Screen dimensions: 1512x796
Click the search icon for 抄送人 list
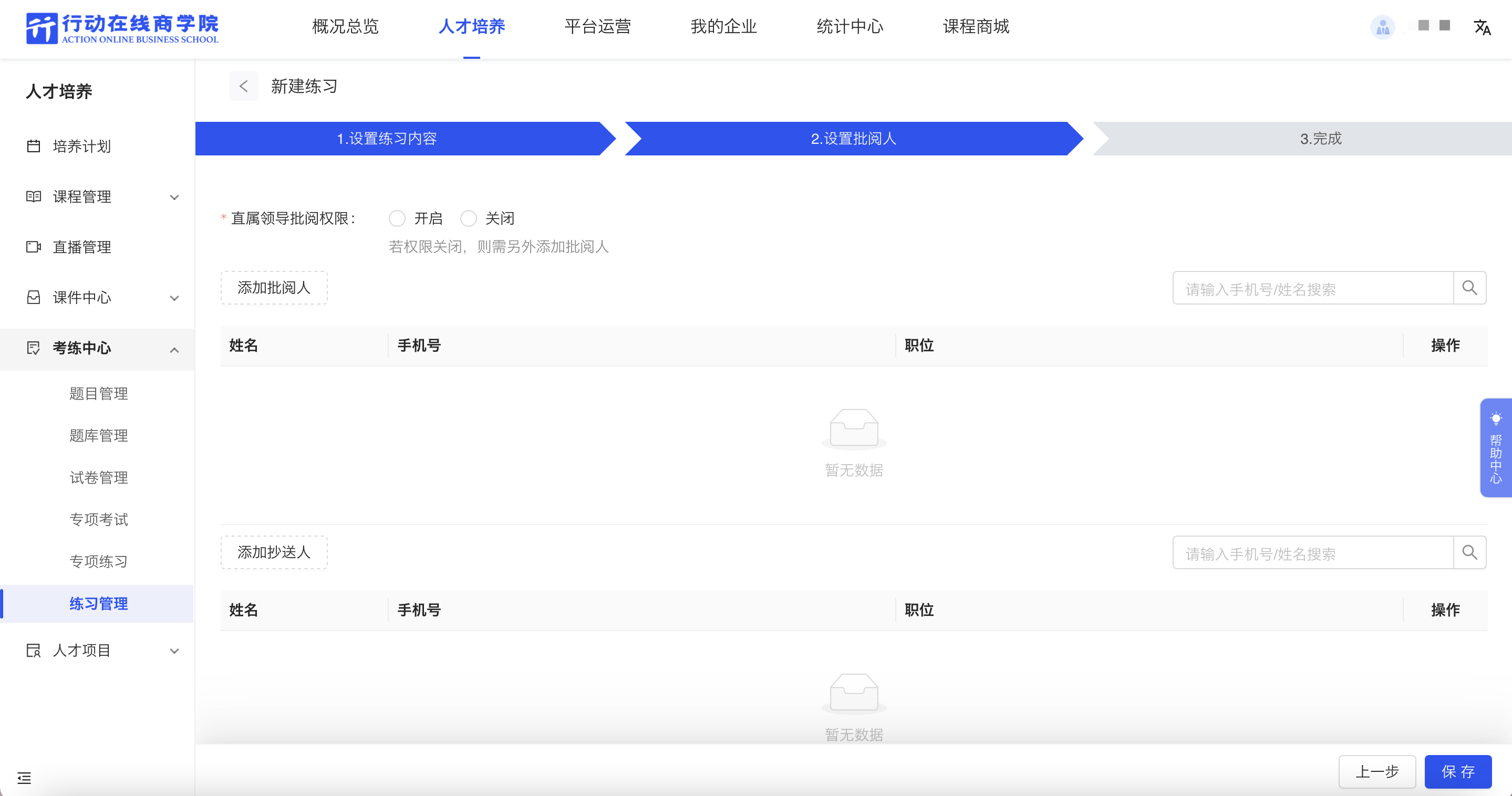[x=1470, y=552]
